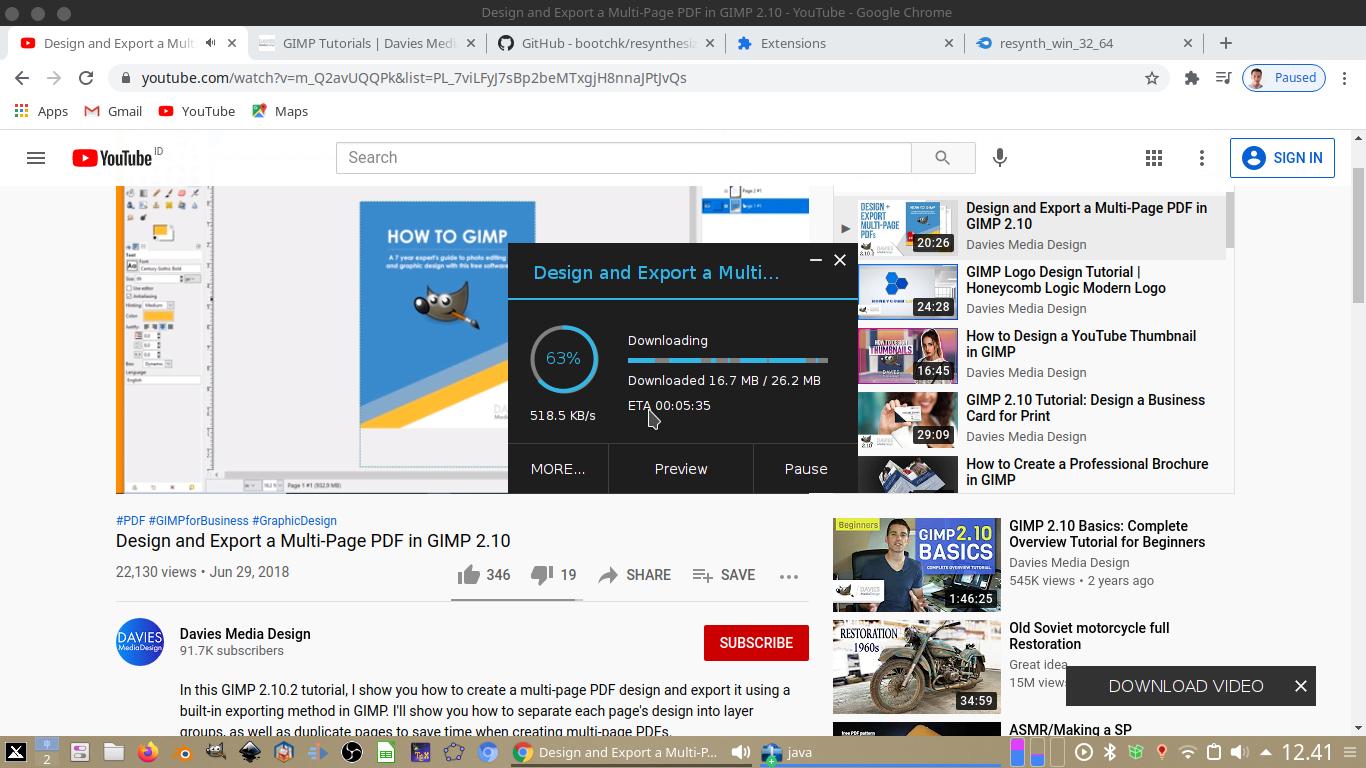Screen dimensions: 1366x768
Task: Open the clipboard tray icon
Action: pyautogui.click(x=1214, y=752)
